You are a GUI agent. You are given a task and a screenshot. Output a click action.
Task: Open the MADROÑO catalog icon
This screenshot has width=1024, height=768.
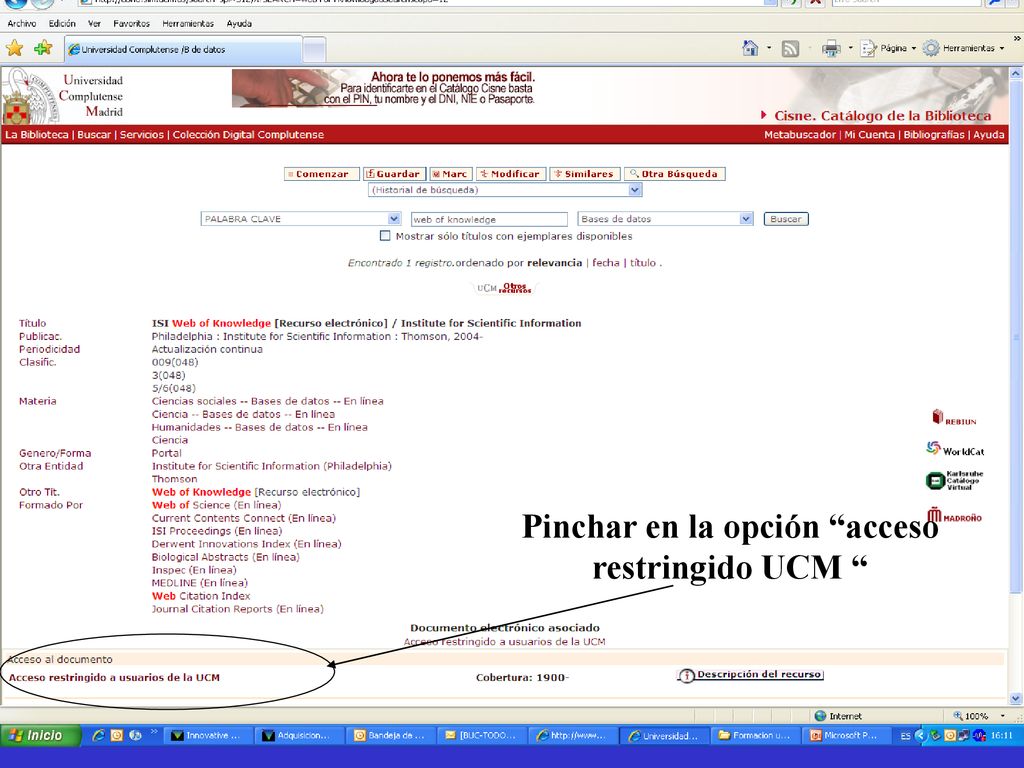click(954, 516)
